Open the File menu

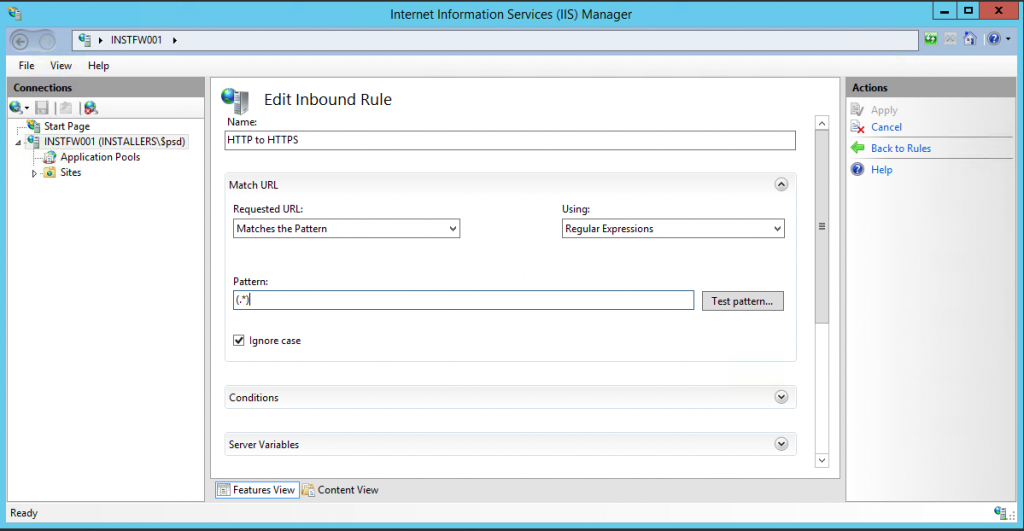tap(26, 65)
